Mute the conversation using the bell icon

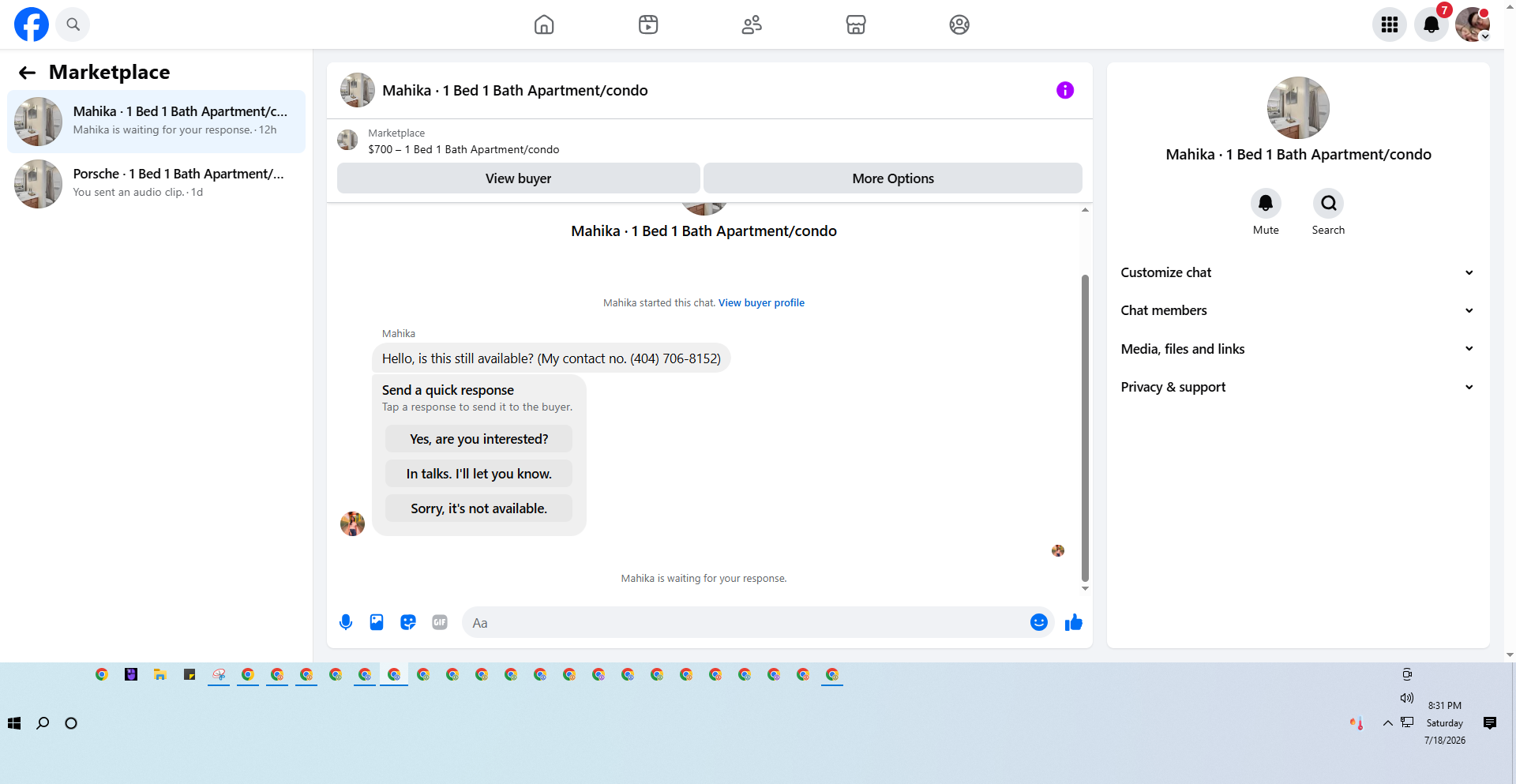coord(1266,204)
